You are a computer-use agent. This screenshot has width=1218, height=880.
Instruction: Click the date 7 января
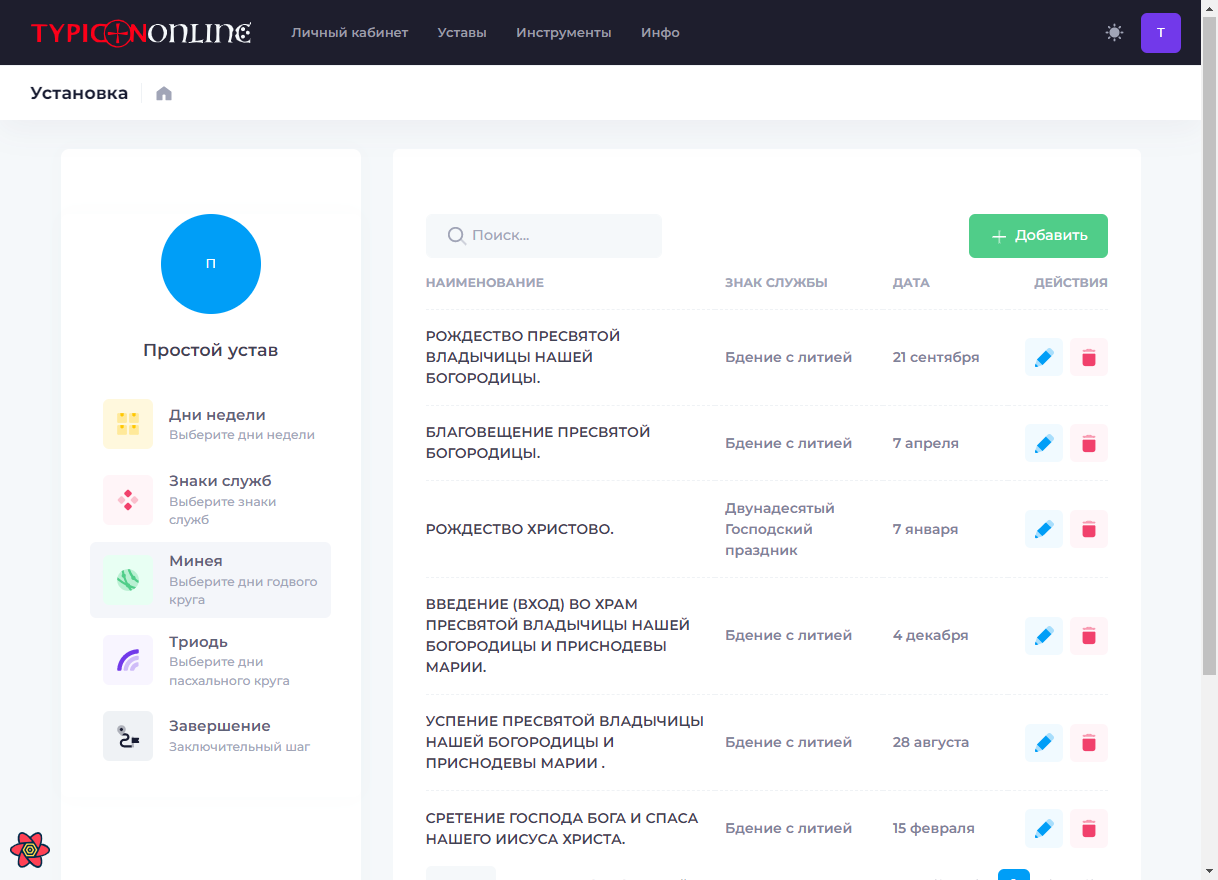[925, 529]
